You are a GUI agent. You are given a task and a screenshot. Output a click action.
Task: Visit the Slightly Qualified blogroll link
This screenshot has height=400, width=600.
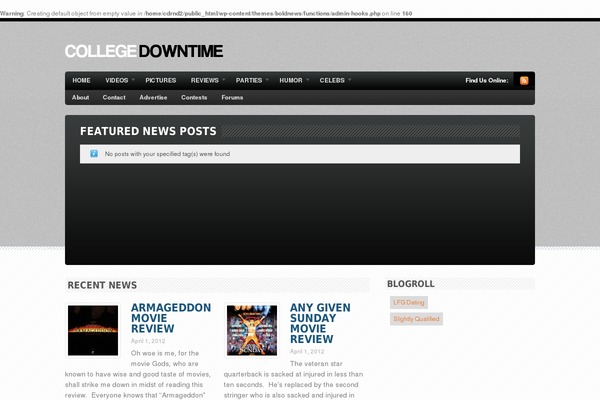click(416, 319)
